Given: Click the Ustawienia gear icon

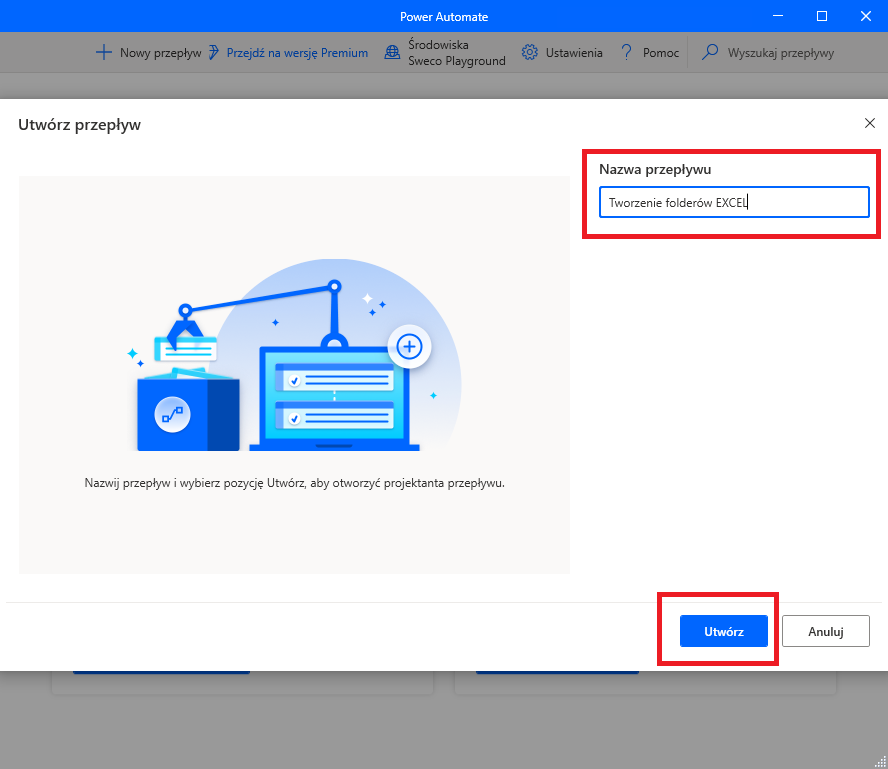Looking at the screenshot, I should 530,53.
